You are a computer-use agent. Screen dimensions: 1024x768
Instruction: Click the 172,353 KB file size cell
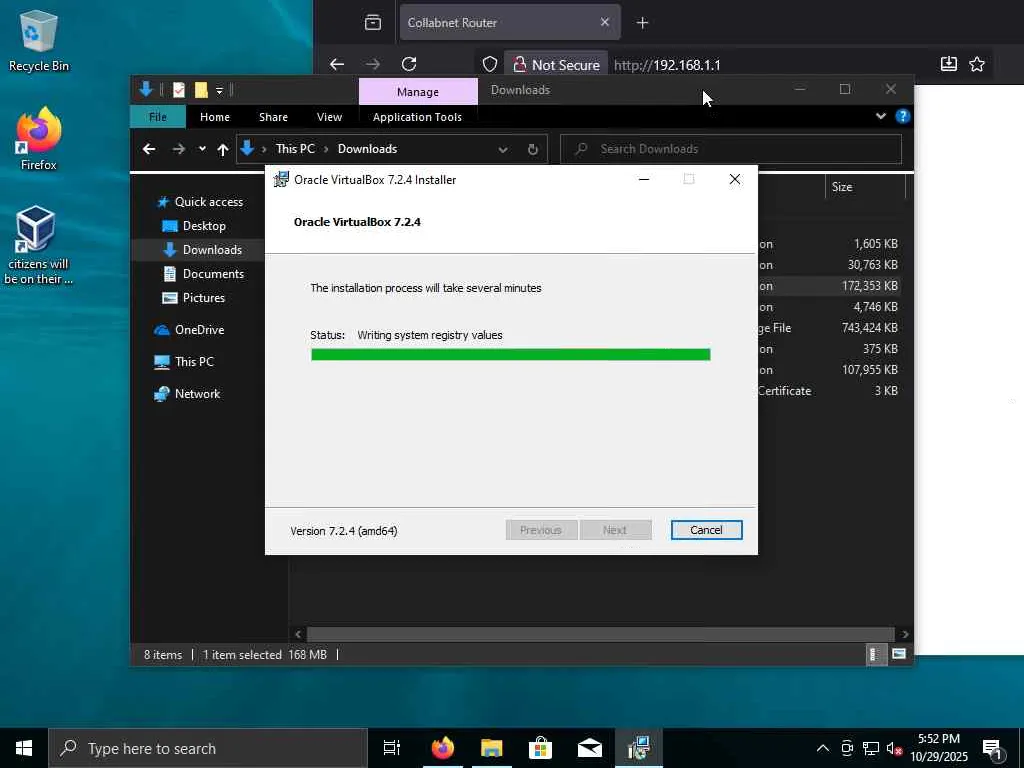869,286
